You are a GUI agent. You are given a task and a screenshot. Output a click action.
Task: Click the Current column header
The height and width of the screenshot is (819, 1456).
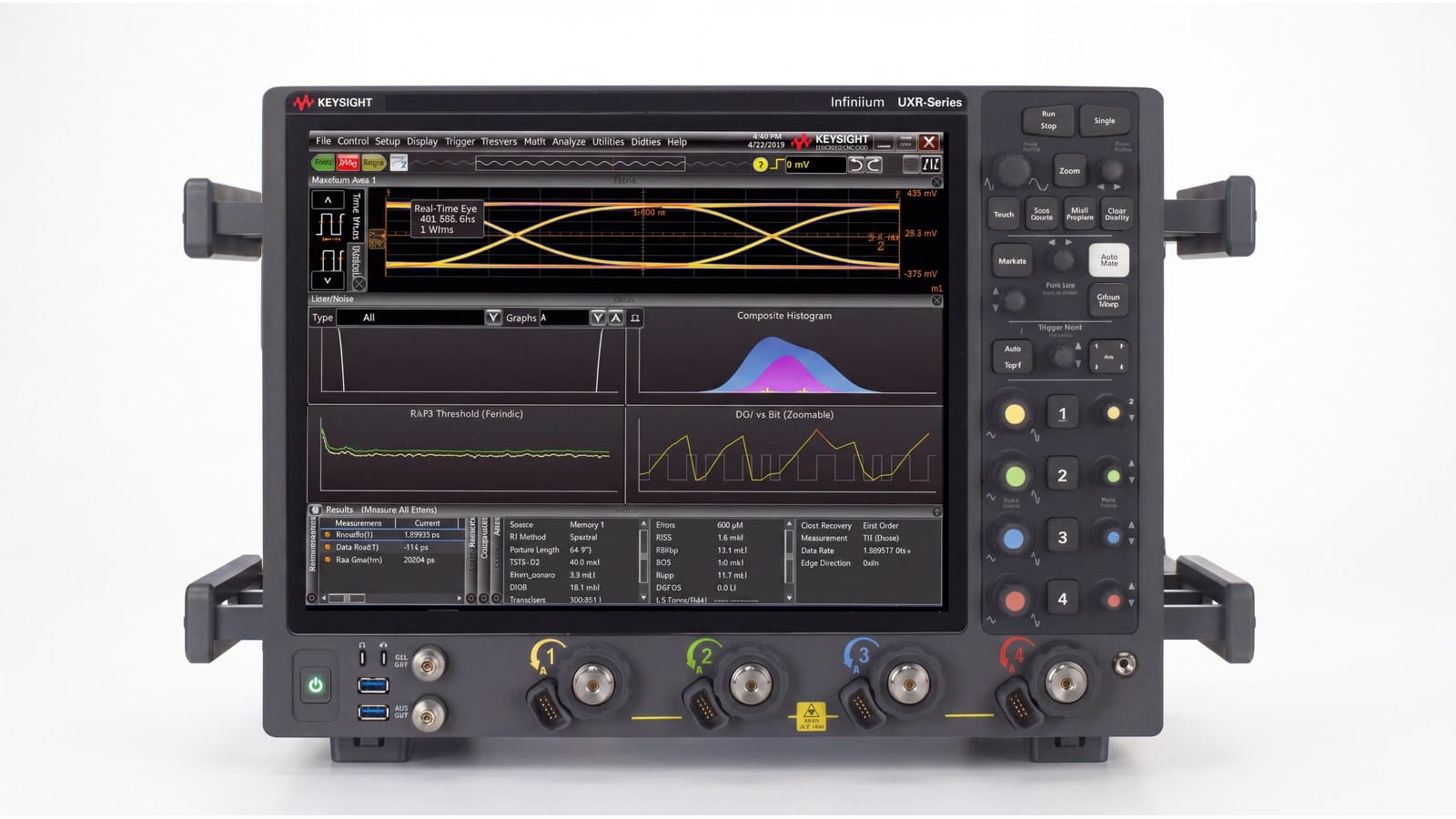428,523
